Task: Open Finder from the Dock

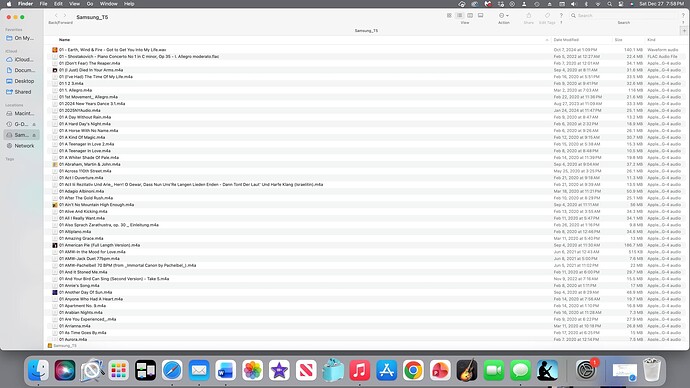Action: pyautogui.click(x=38, y=370)
